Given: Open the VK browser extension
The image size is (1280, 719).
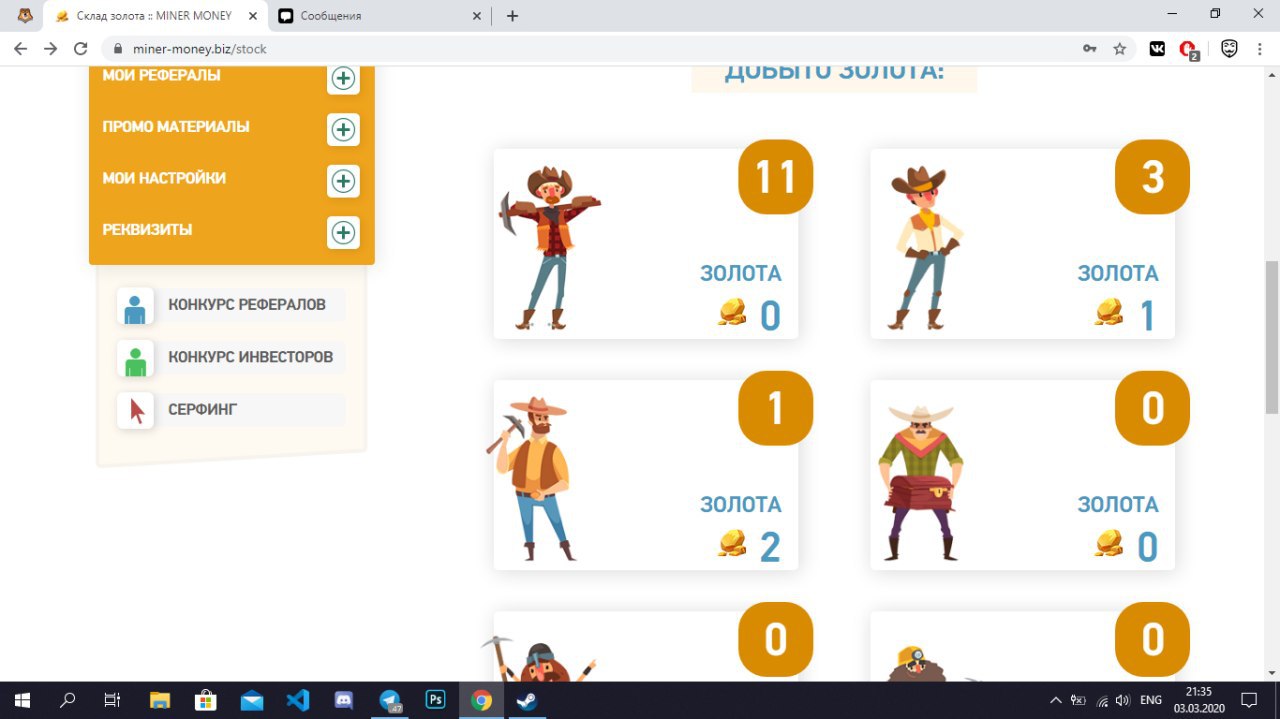Looking at the screenshot, I should (1157, 48).
